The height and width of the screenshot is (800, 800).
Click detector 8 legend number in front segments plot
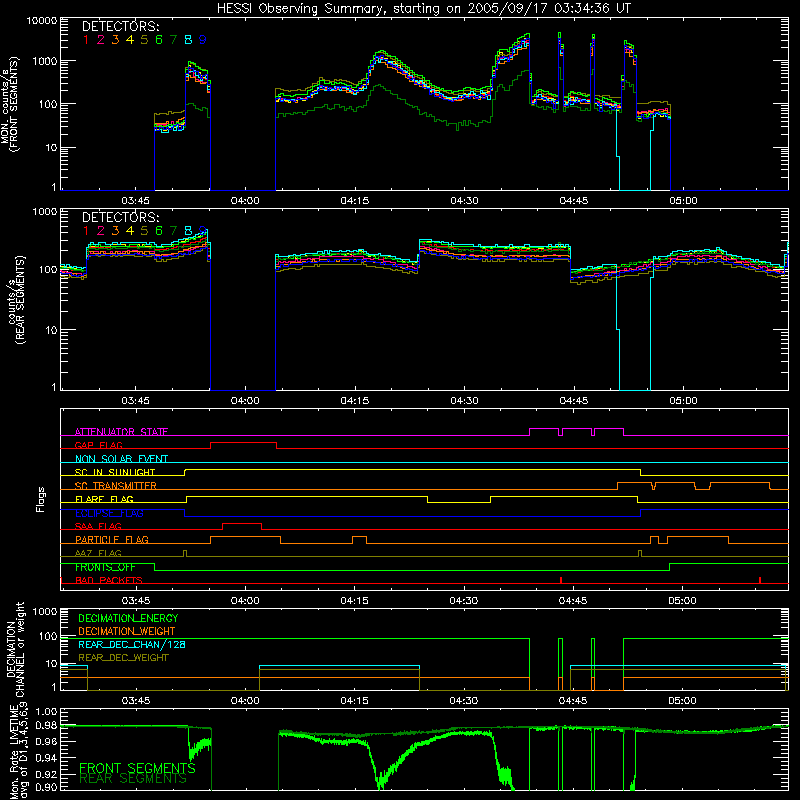pyautogui.click(x=188, y=40)
